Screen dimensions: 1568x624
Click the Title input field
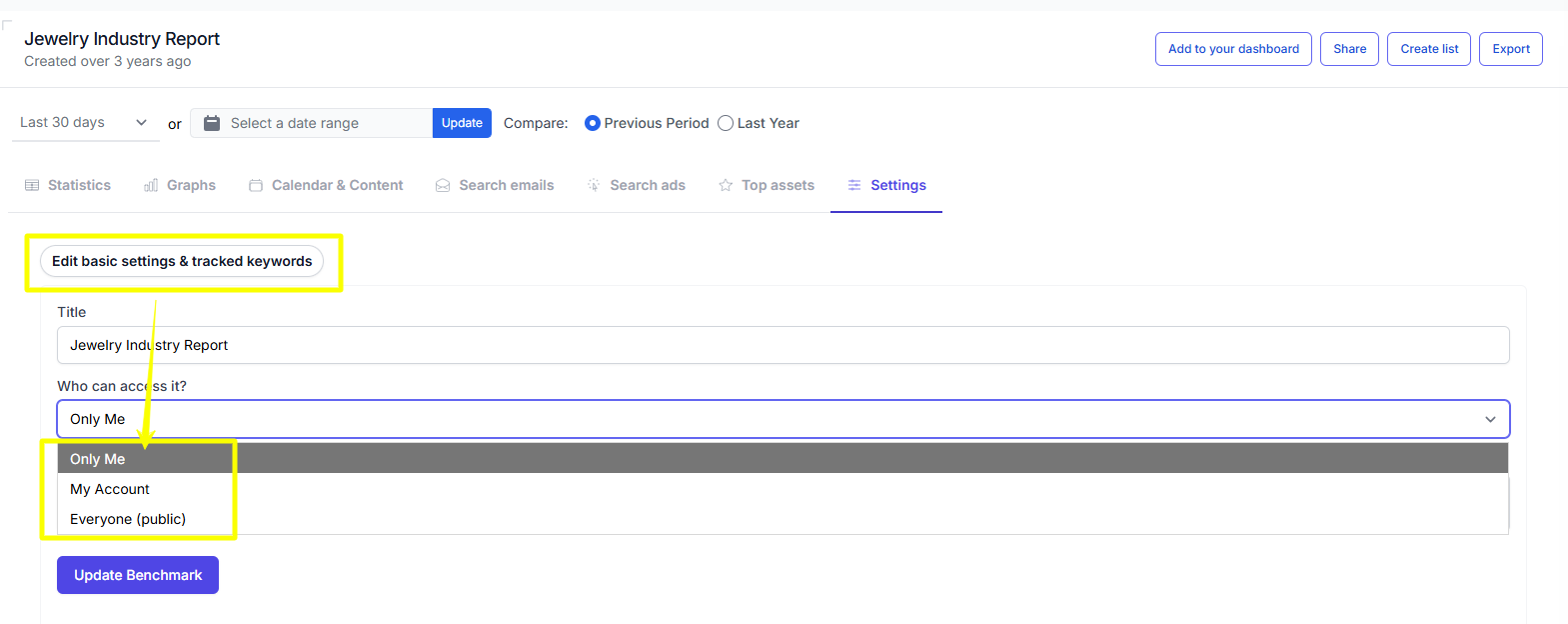(x=783, y=345)
